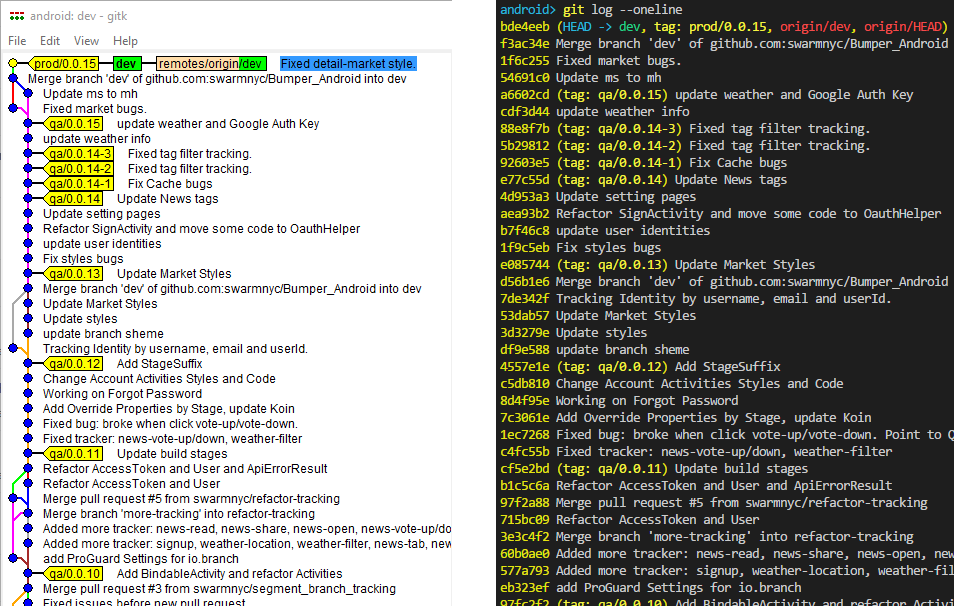Select commit 'Working on Forgot Password' in gitk
This screenshot has height=606, width=954.
click(122, 394)
